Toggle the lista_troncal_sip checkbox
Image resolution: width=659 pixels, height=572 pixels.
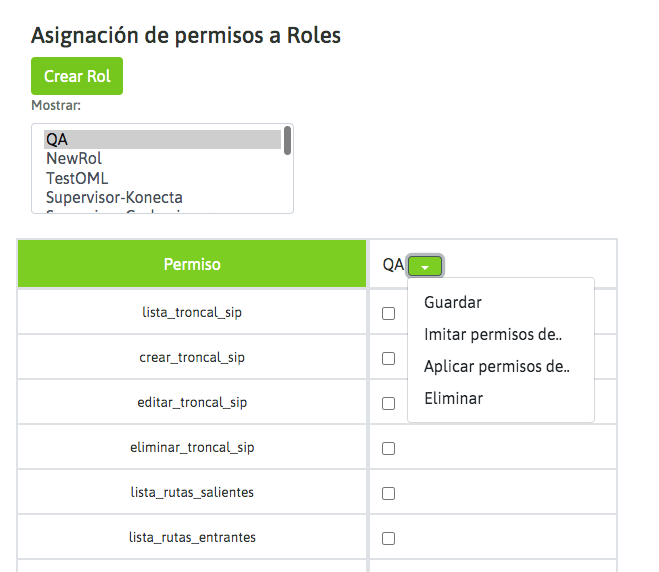[x=389, y=313]
